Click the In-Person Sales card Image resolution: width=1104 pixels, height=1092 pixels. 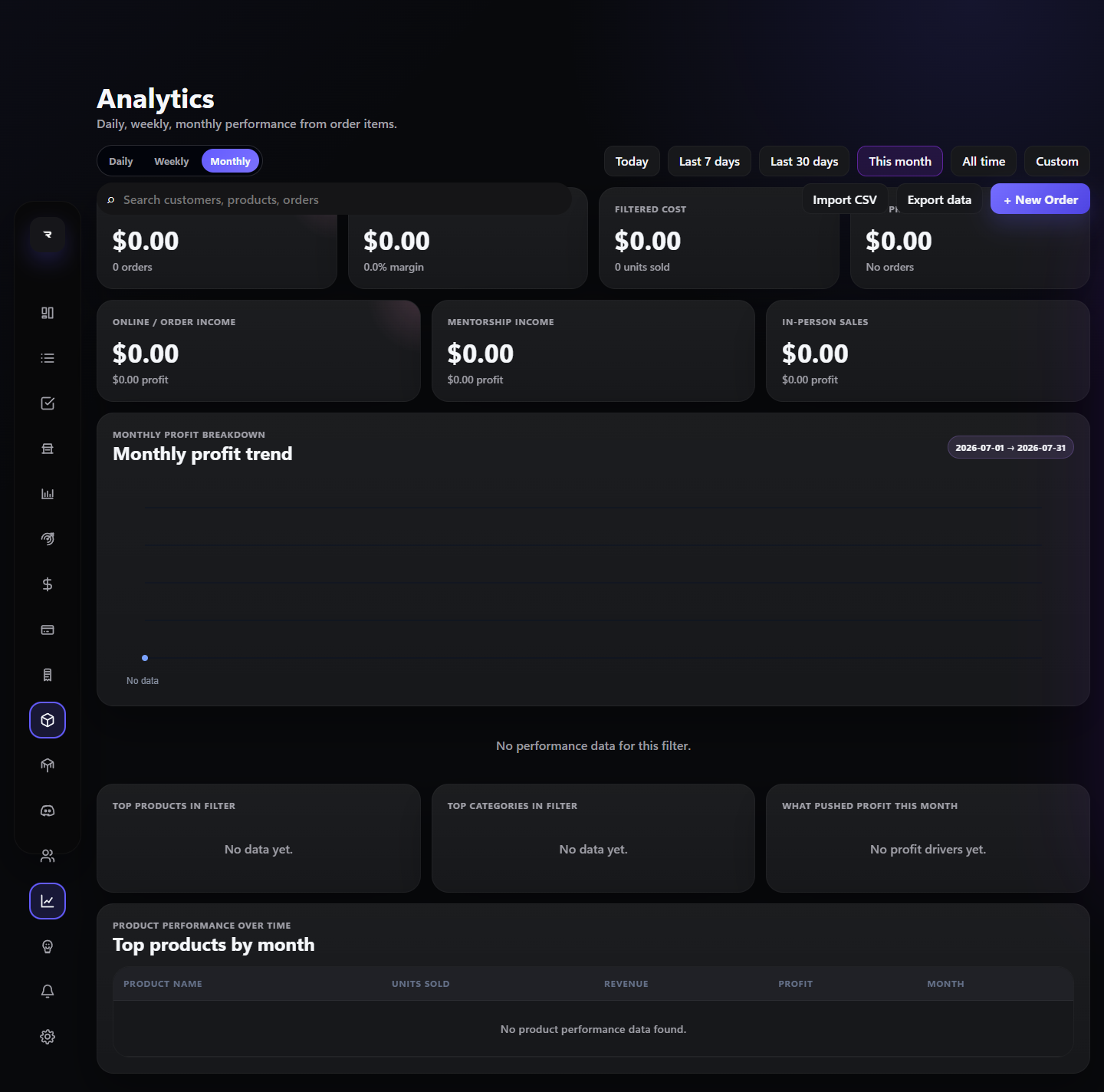(x=928, y=351)
